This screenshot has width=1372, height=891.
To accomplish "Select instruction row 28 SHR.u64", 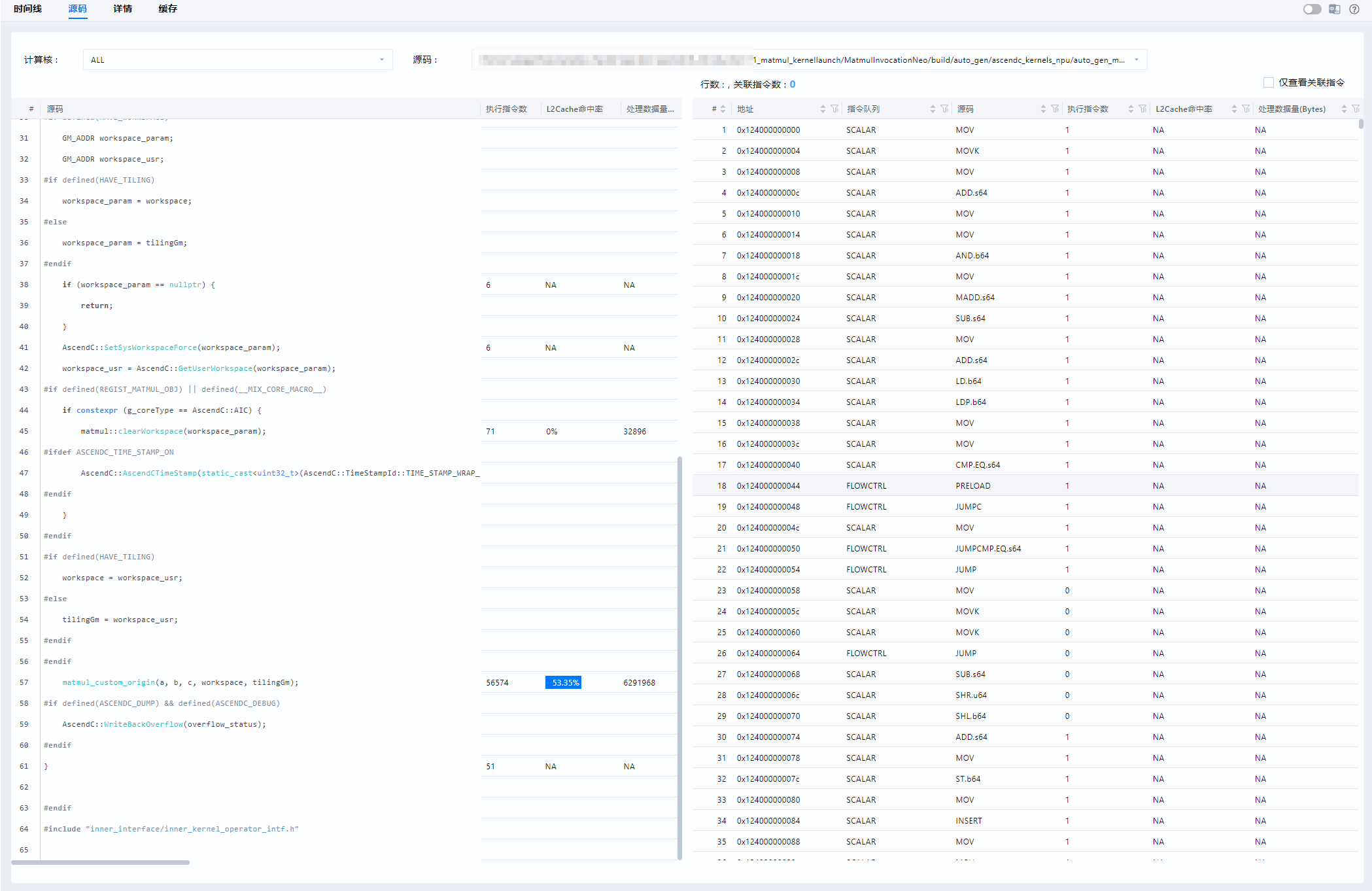I will click(1025, 695).
